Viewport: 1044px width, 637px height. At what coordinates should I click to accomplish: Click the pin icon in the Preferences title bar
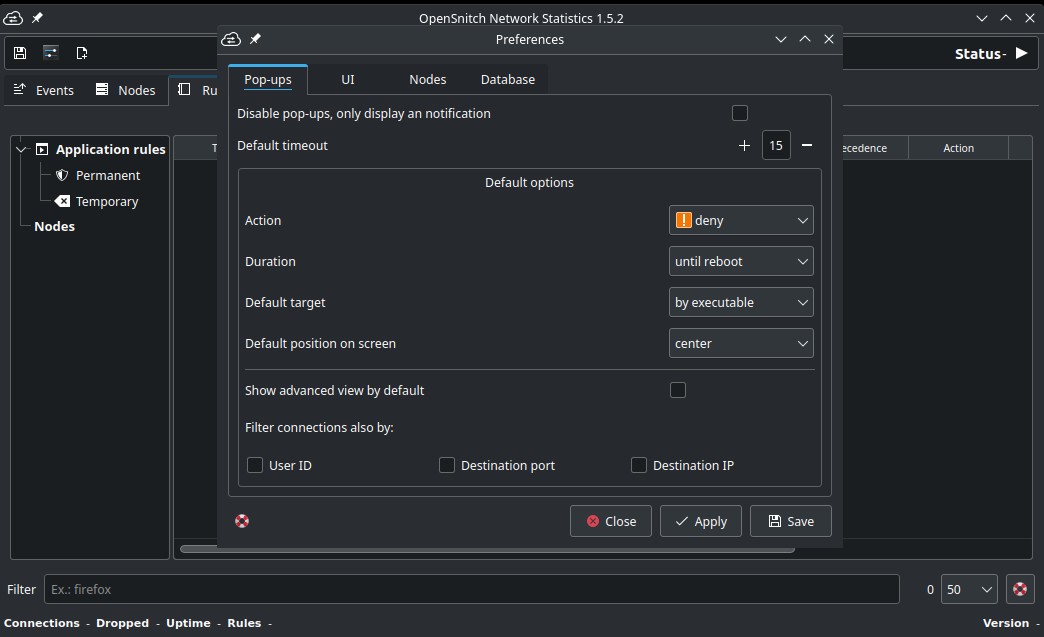pos(255,39)
